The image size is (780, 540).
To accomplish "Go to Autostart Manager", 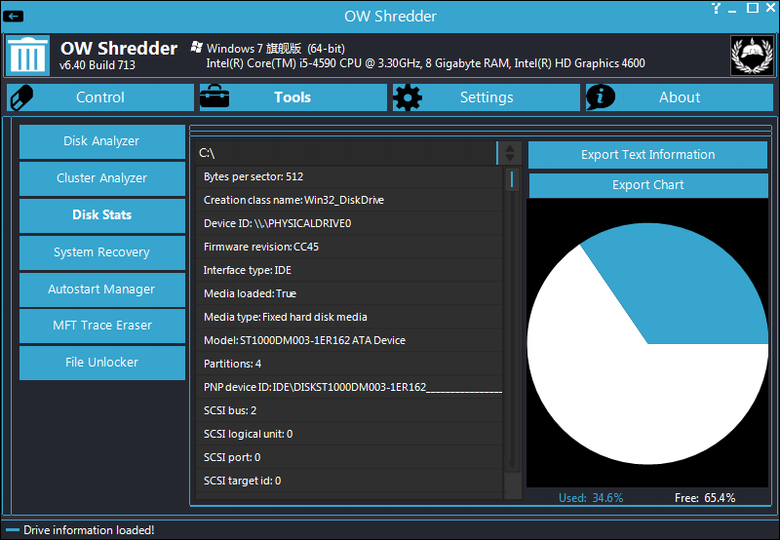I will (102, 289).
